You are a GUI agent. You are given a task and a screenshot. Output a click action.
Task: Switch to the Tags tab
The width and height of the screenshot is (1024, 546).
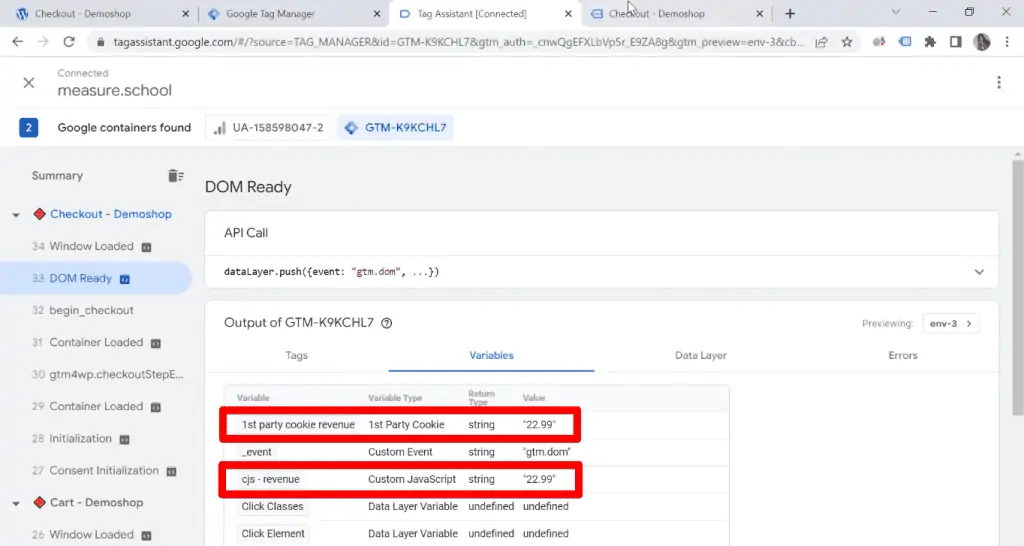click(296, 355)
